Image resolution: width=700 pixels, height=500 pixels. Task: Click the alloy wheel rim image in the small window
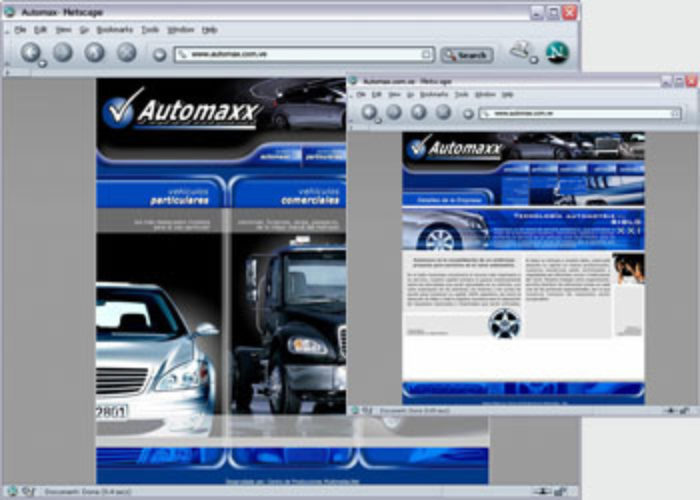[504, 324]
